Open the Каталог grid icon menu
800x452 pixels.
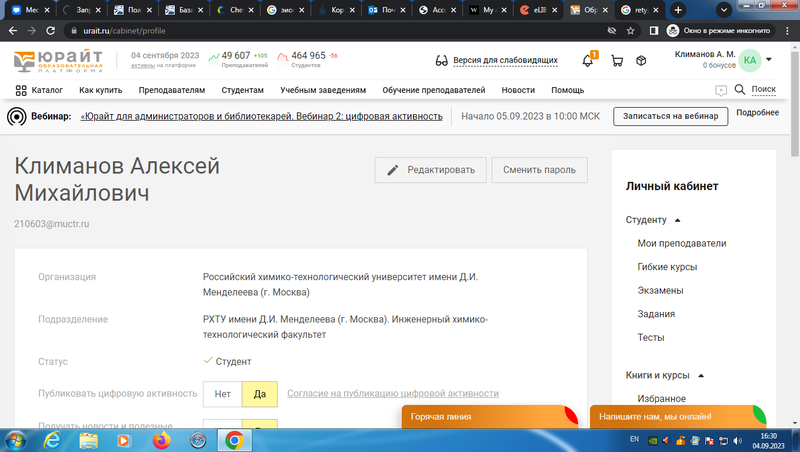point(21,90)
